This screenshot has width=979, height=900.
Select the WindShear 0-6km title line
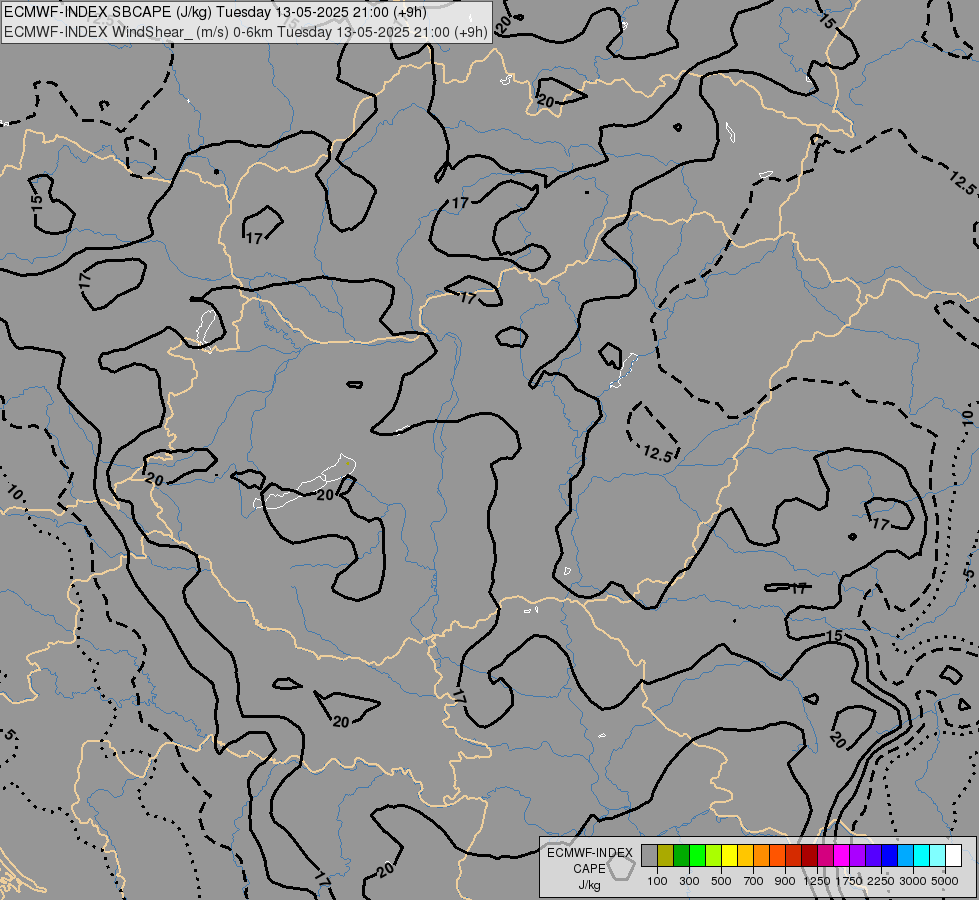[245, 32]
